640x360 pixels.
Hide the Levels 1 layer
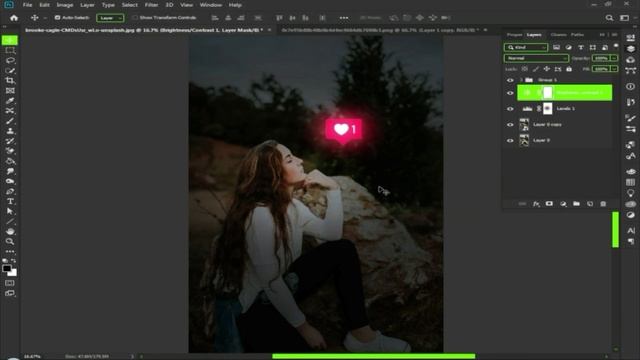pyautogui.click(x=510, y=109)
